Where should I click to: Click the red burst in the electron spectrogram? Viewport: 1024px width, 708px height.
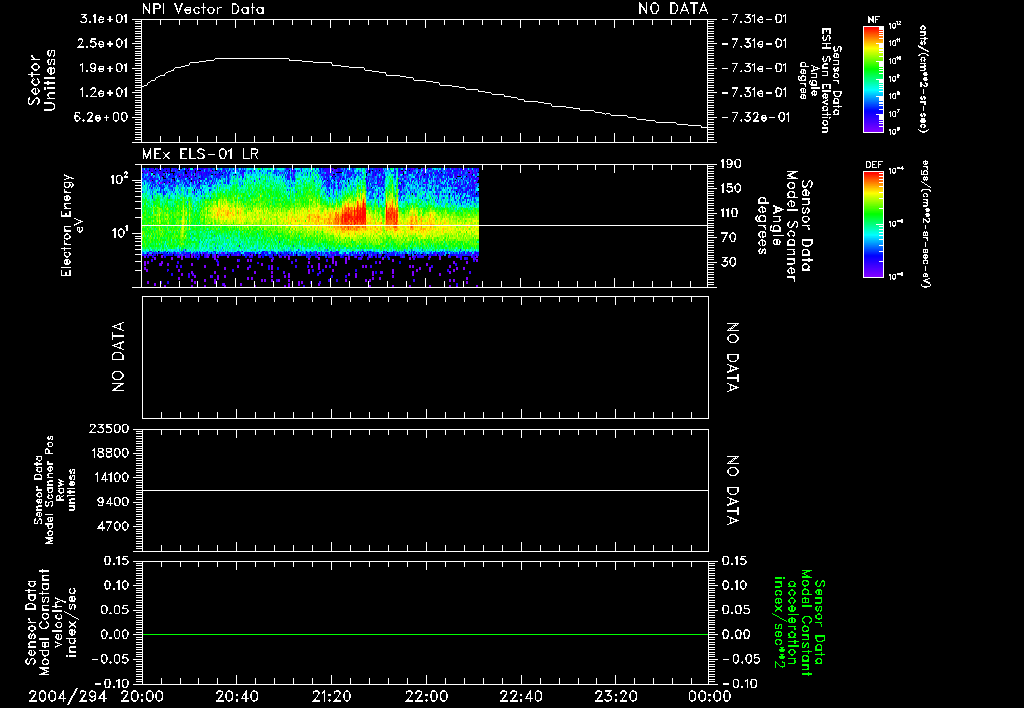[353, 214]
